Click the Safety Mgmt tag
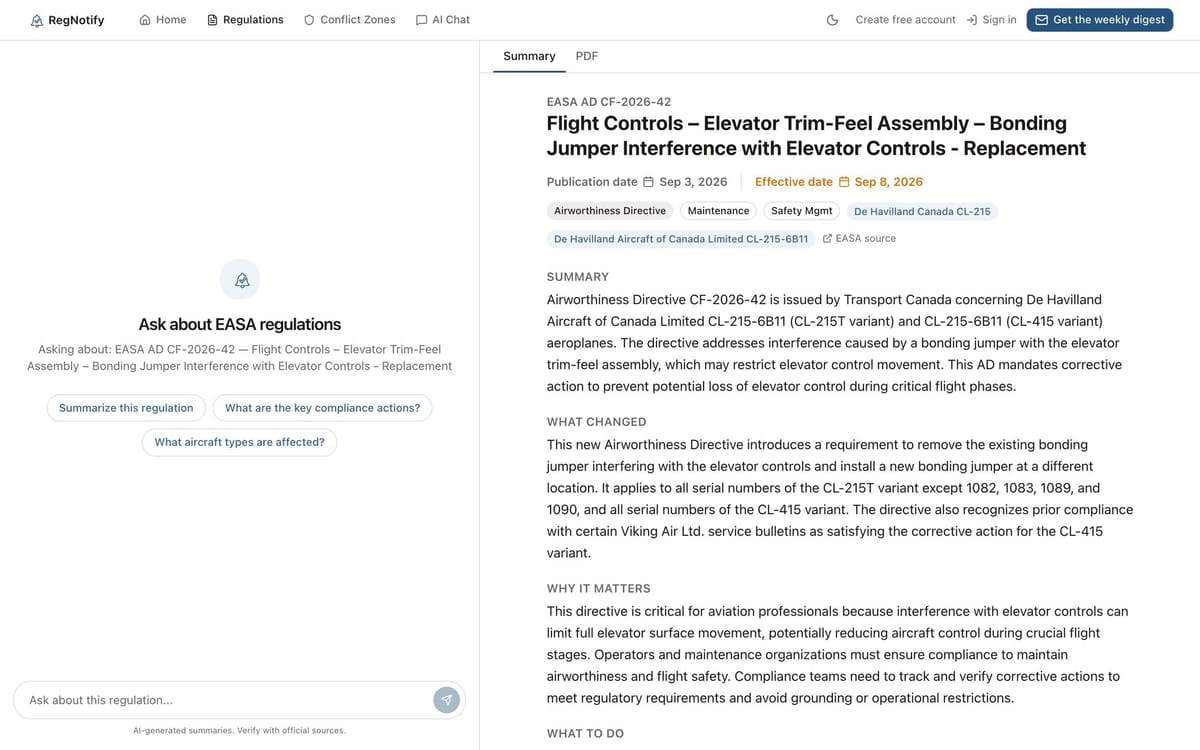This screenshot has height=750, width=1200. tap(801, 211)
